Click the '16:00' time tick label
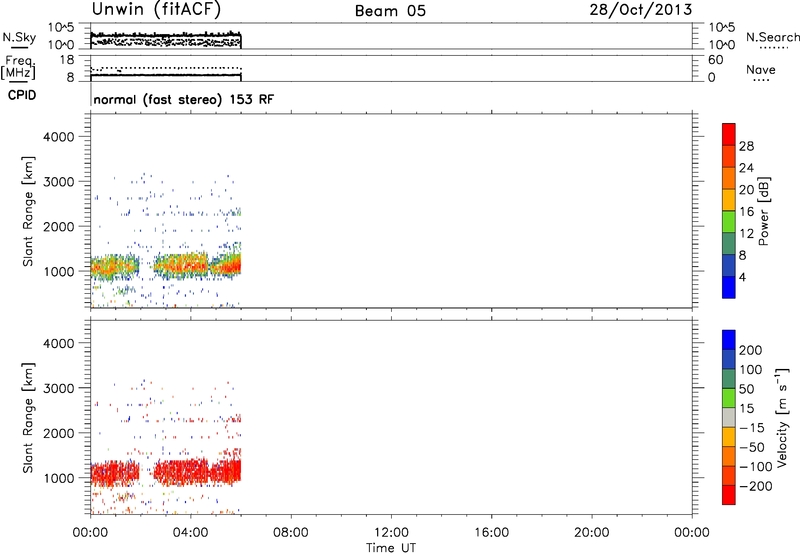The height and width of the screenshot is (554, 800). pyautogui.click(x=491, y=533)
